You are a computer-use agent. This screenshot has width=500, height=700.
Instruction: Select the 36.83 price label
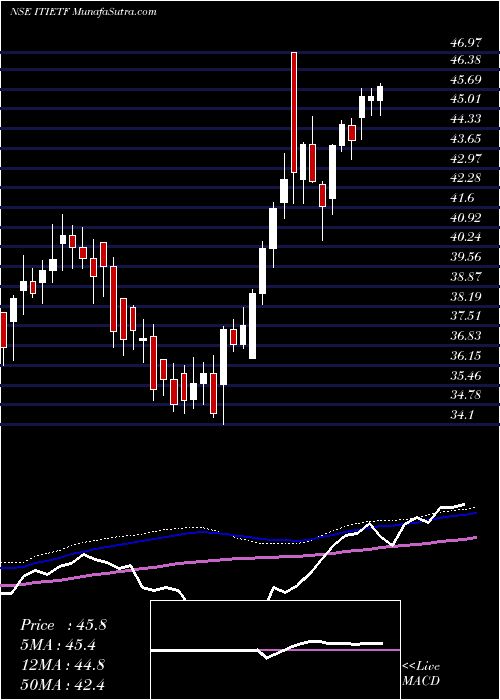click(466, 336)
